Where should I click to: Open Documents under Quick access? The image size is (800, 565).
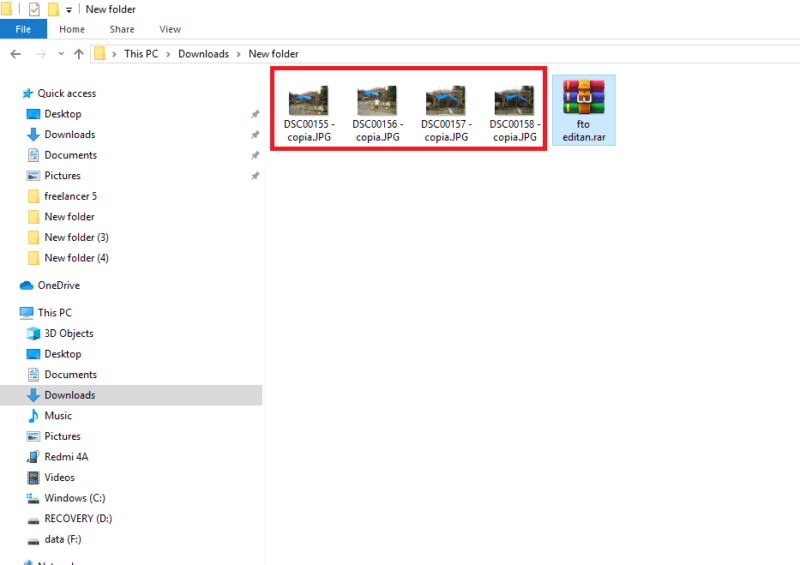click(70, 155)
